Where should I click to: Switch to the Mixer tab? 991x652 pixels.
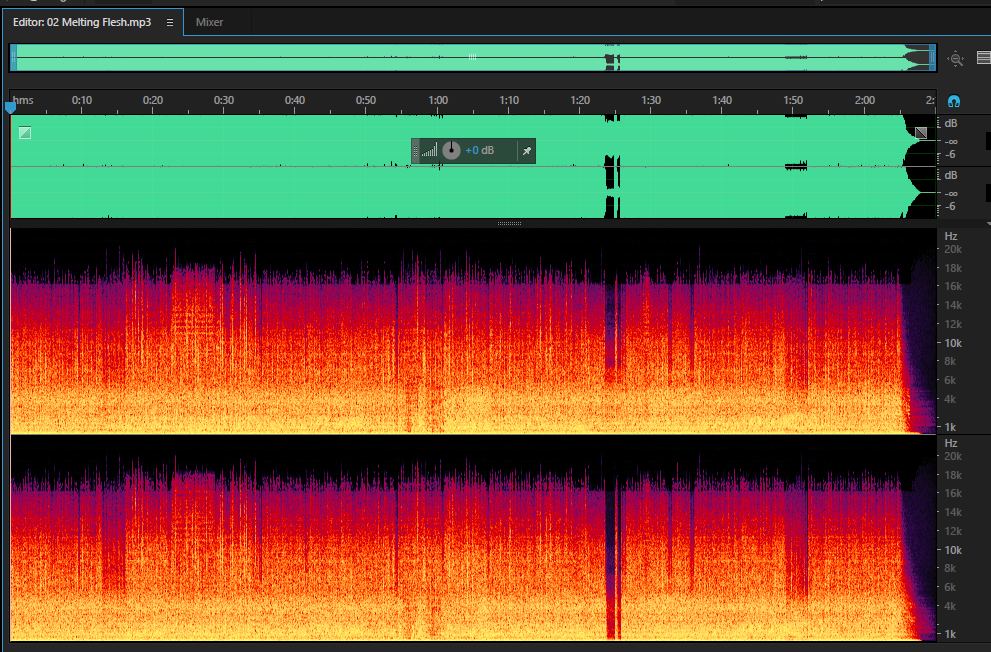(x=209, y=22)
